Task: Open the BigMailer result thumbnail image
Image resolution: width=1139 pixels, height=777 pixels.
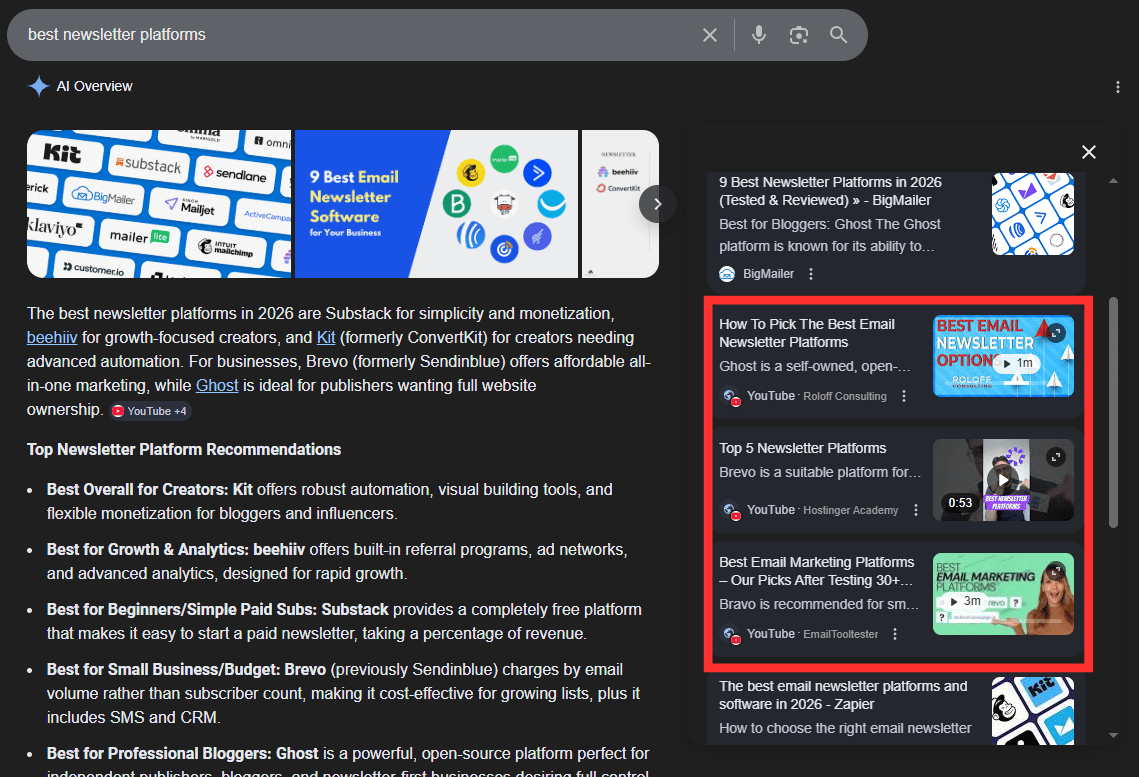Action: click(x=1033, y=213)
